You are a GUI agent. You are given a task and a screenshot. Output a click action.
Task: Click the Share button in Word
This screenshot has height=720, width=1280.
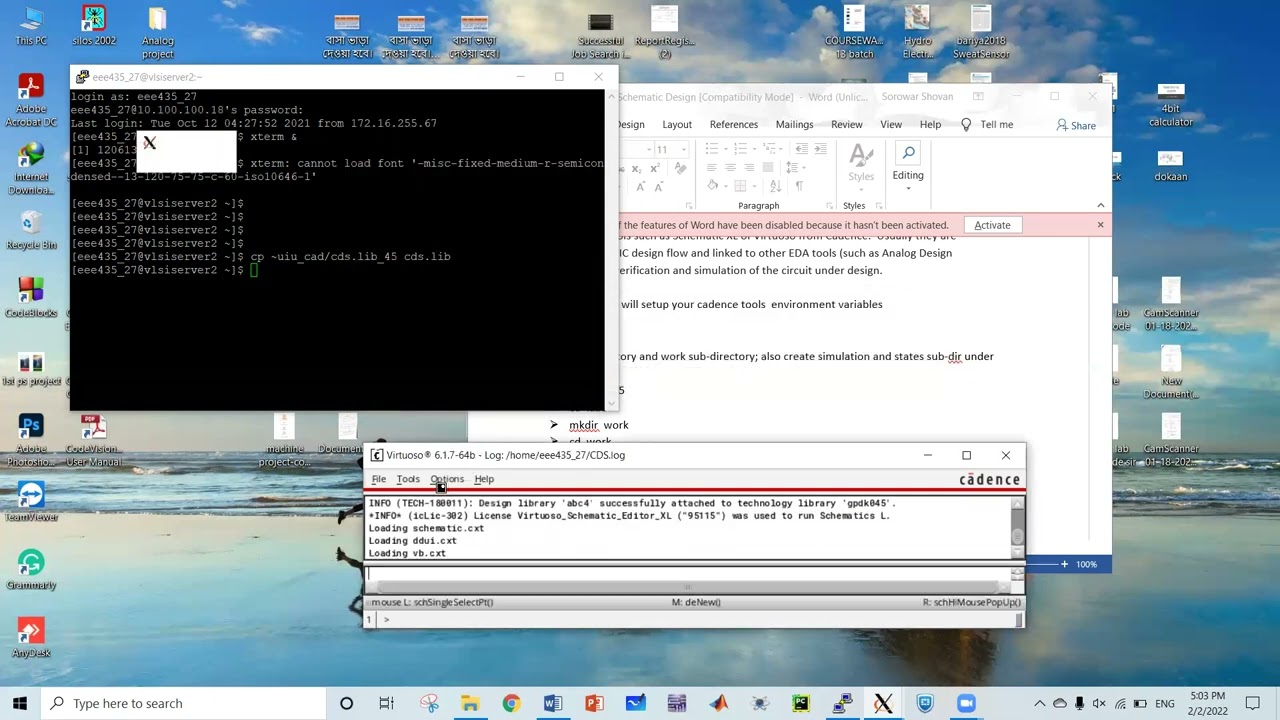tap(1076, 125)
